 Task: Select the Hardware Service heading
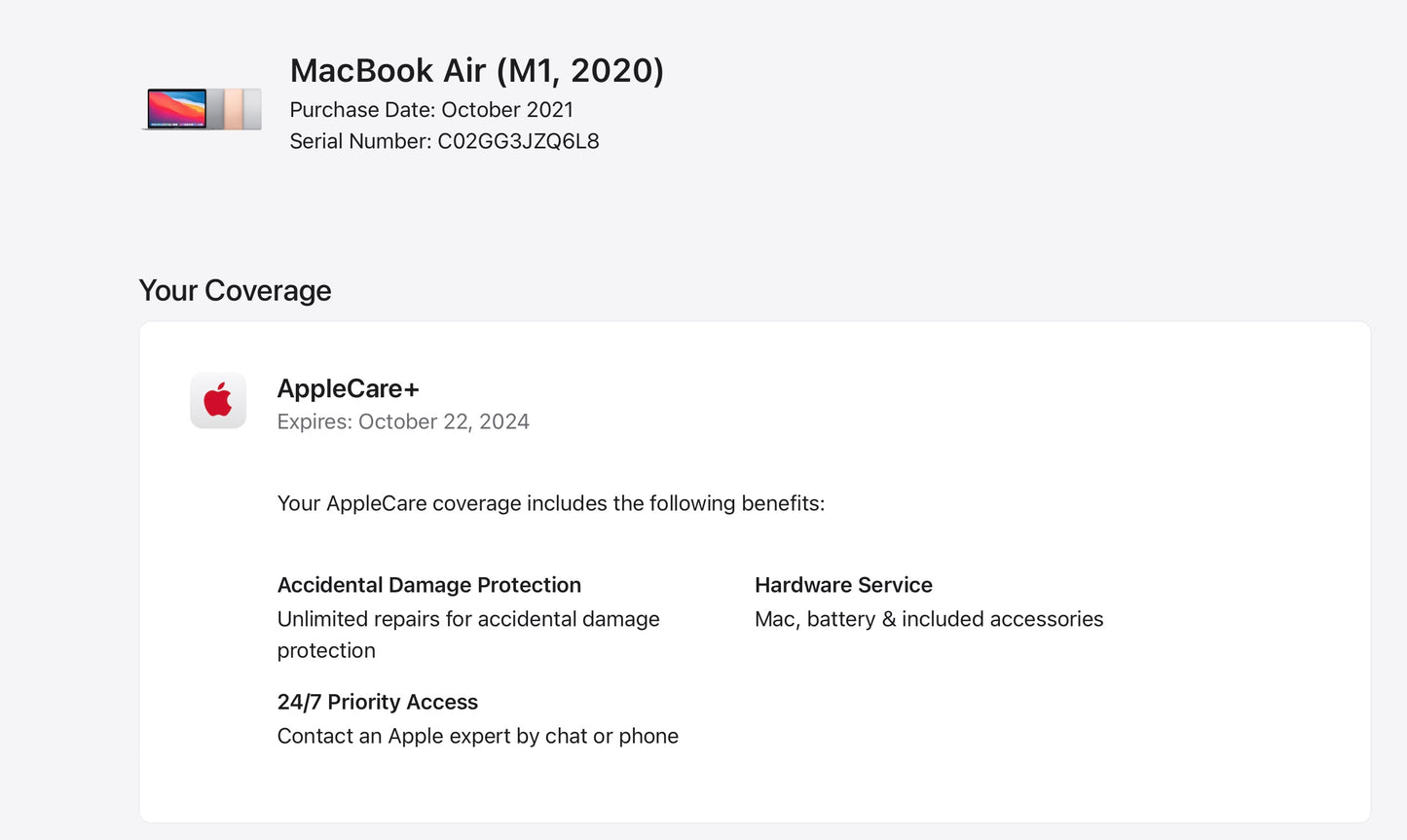pos(843,585)
